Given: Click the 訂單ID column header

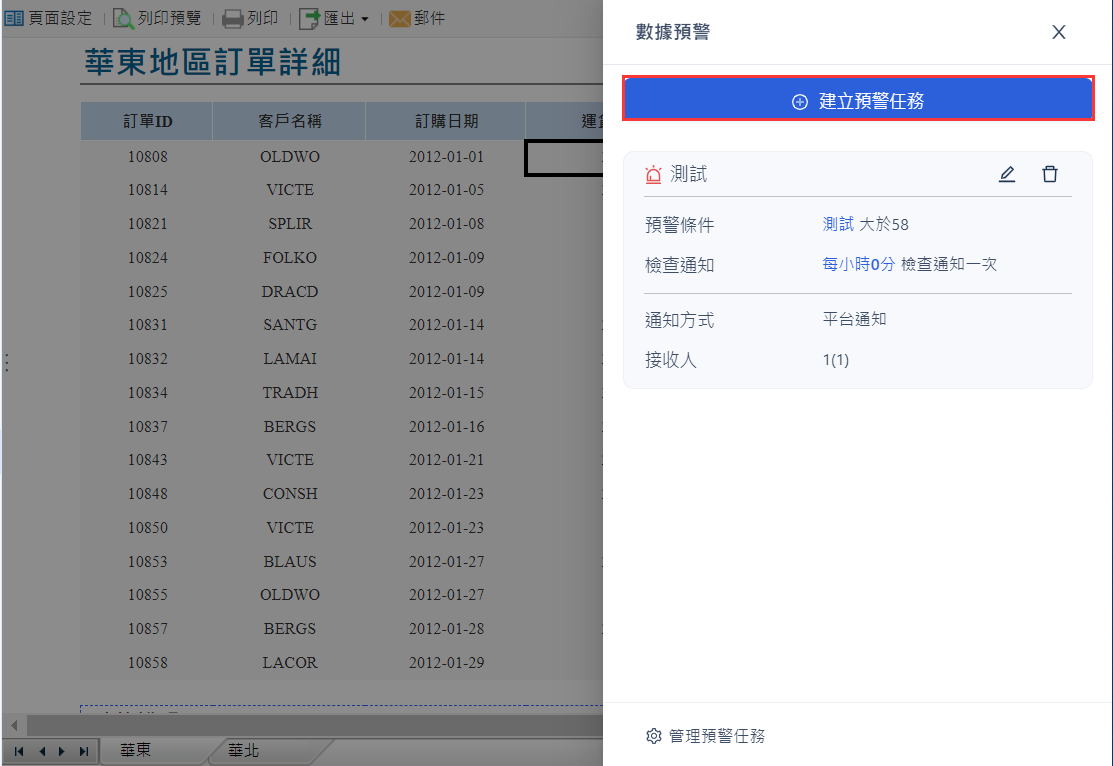Looking at the screenshot, I should pos(147,121).
